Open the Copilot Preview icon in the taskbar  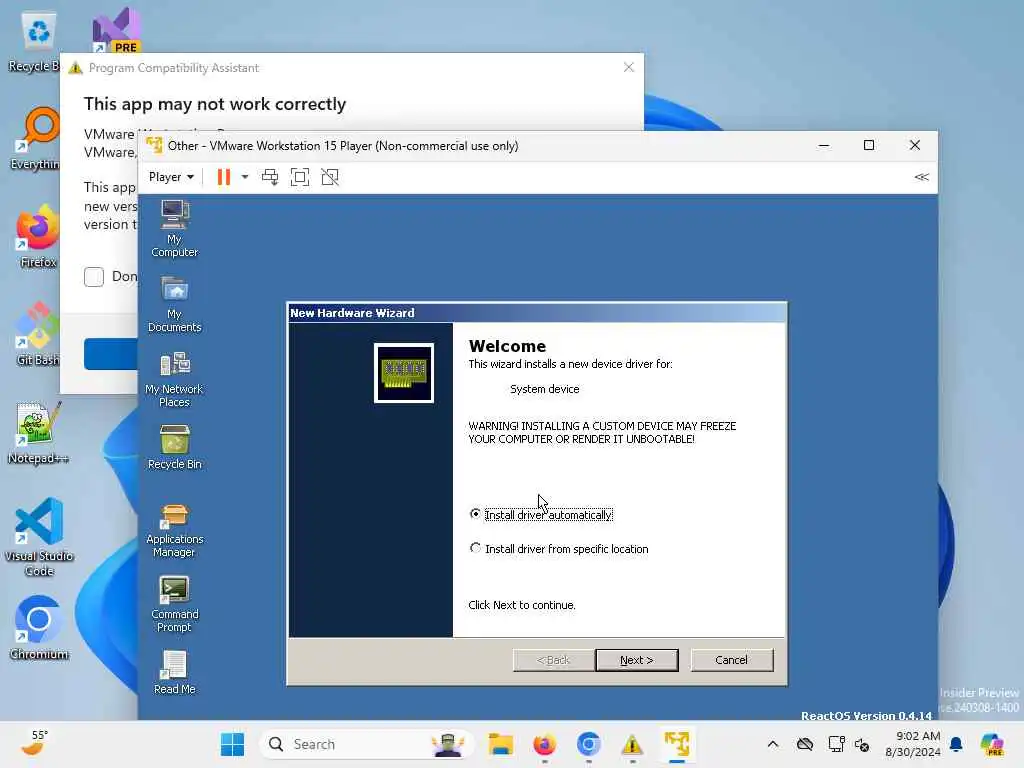pyautogui.click(x=991, y=744)
